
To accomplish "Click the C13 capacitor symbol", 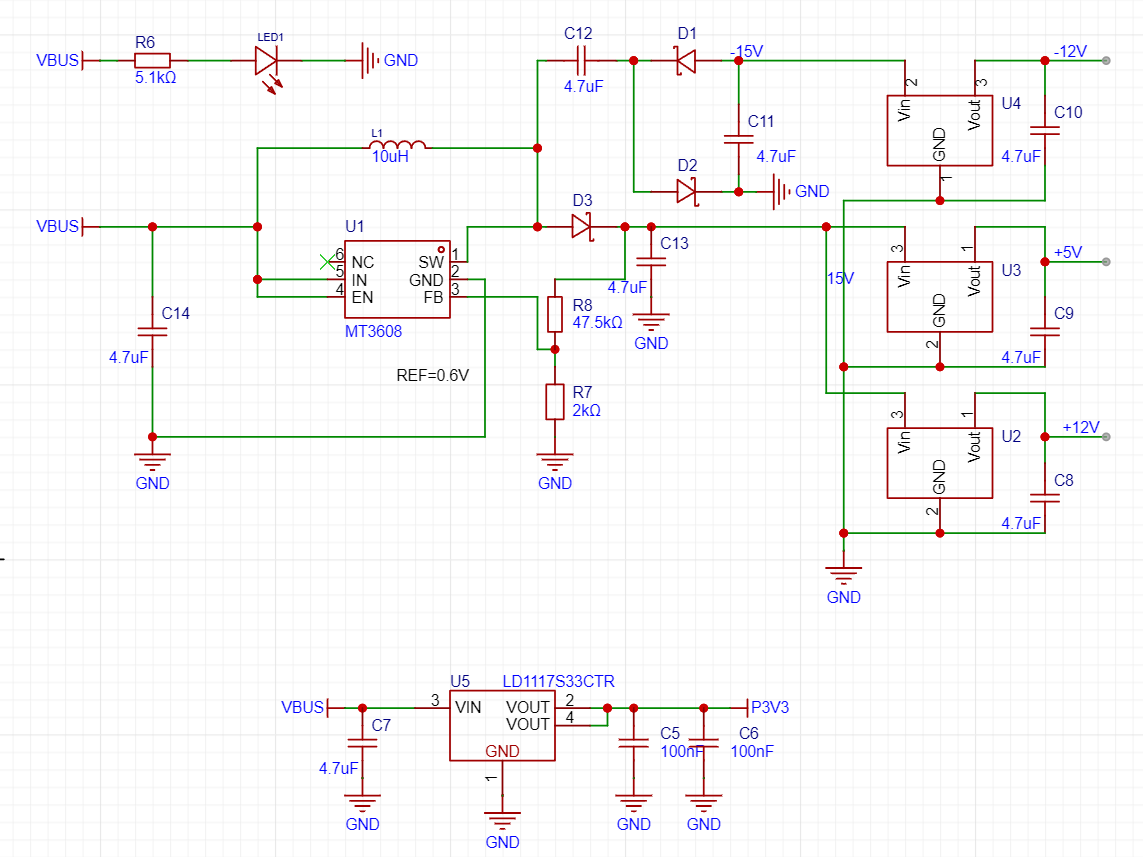I will coord(651,261).
